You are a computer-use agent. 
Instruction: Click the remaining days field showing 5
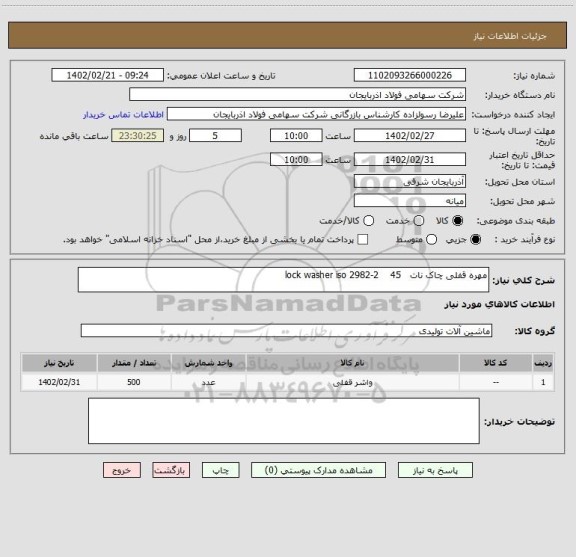(x=215, y=136)
